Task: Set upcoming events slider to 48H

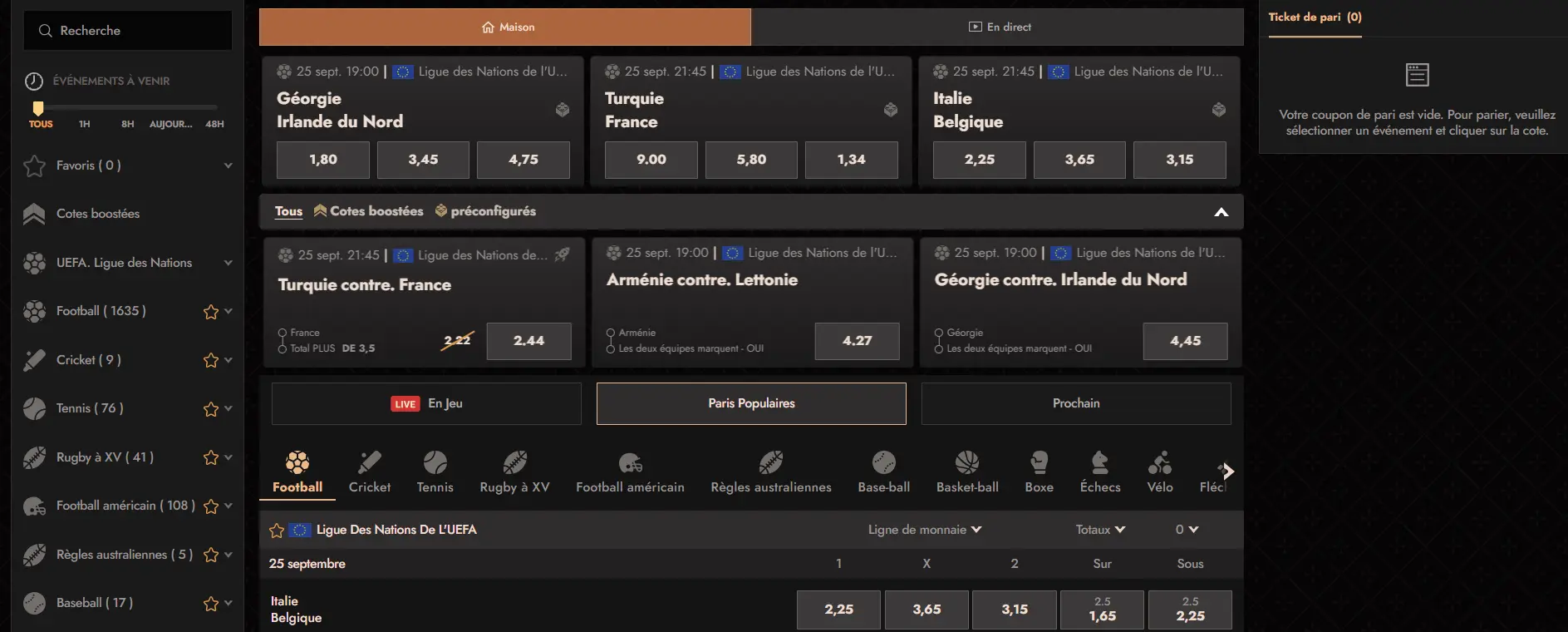Action: coord(214,124)
